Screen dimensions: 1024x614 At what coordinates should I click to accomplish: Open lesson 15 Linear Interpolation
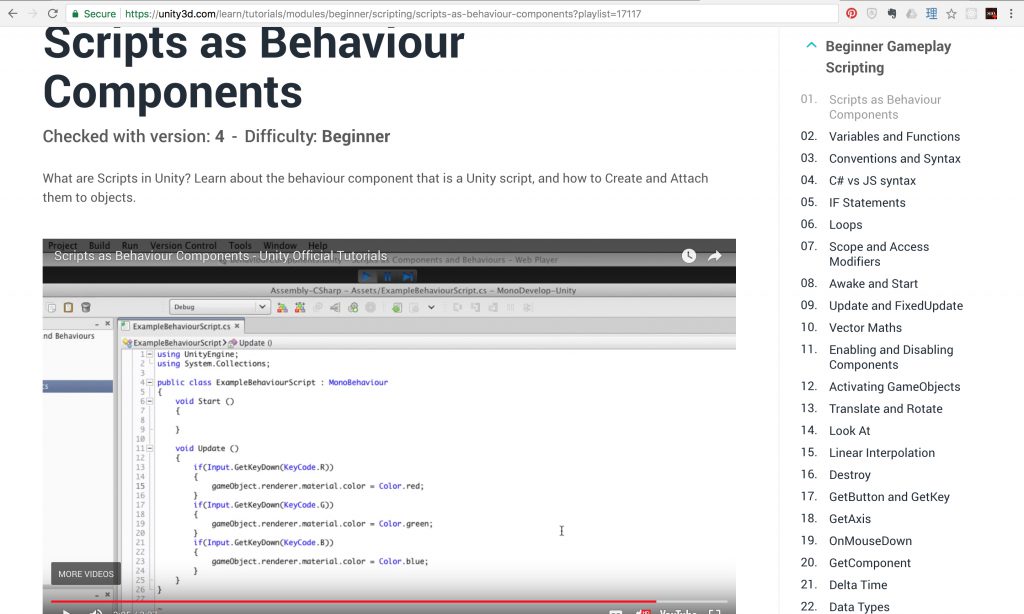click(882, 453)
